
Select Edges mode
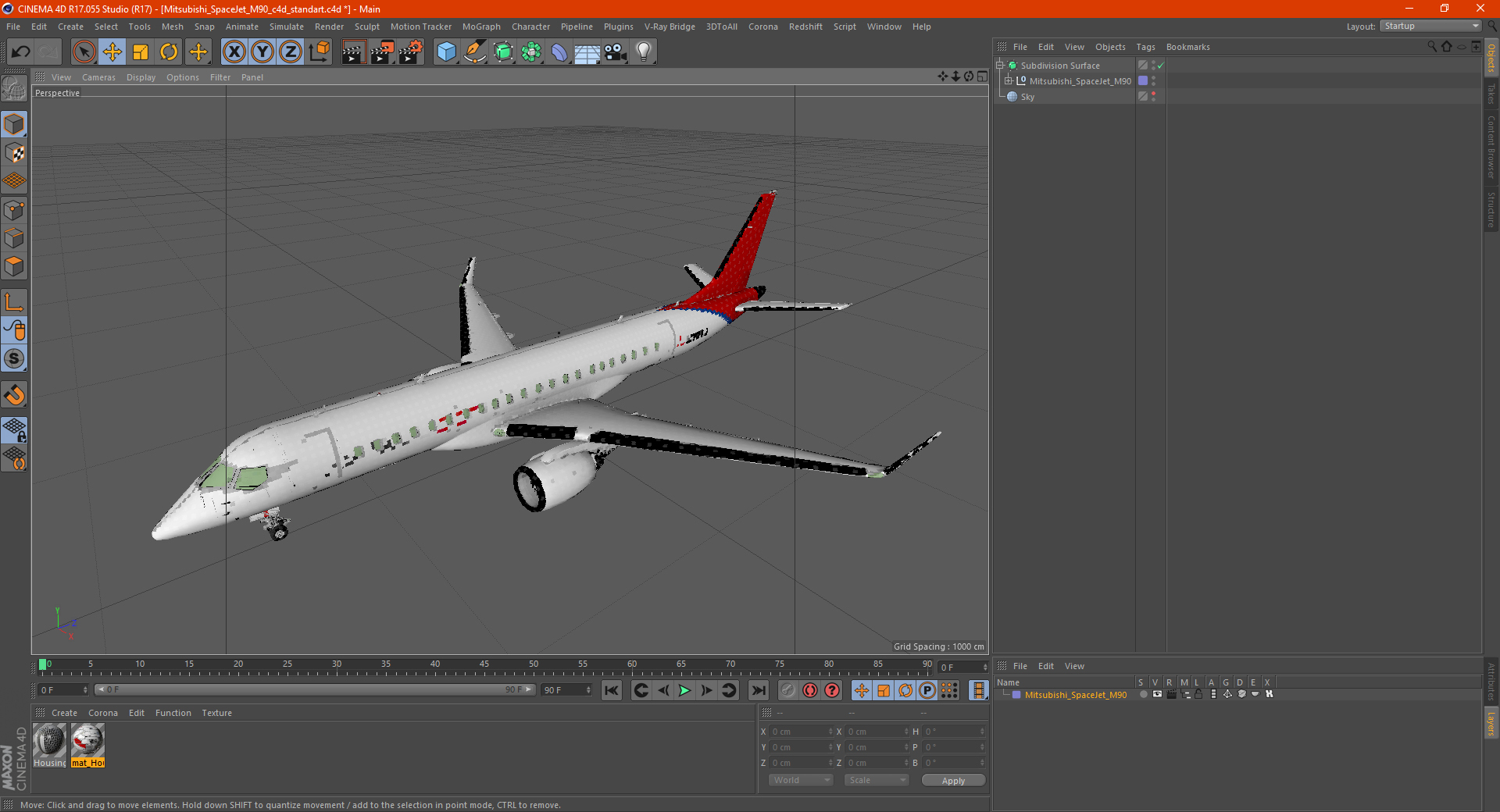point(14,238)
